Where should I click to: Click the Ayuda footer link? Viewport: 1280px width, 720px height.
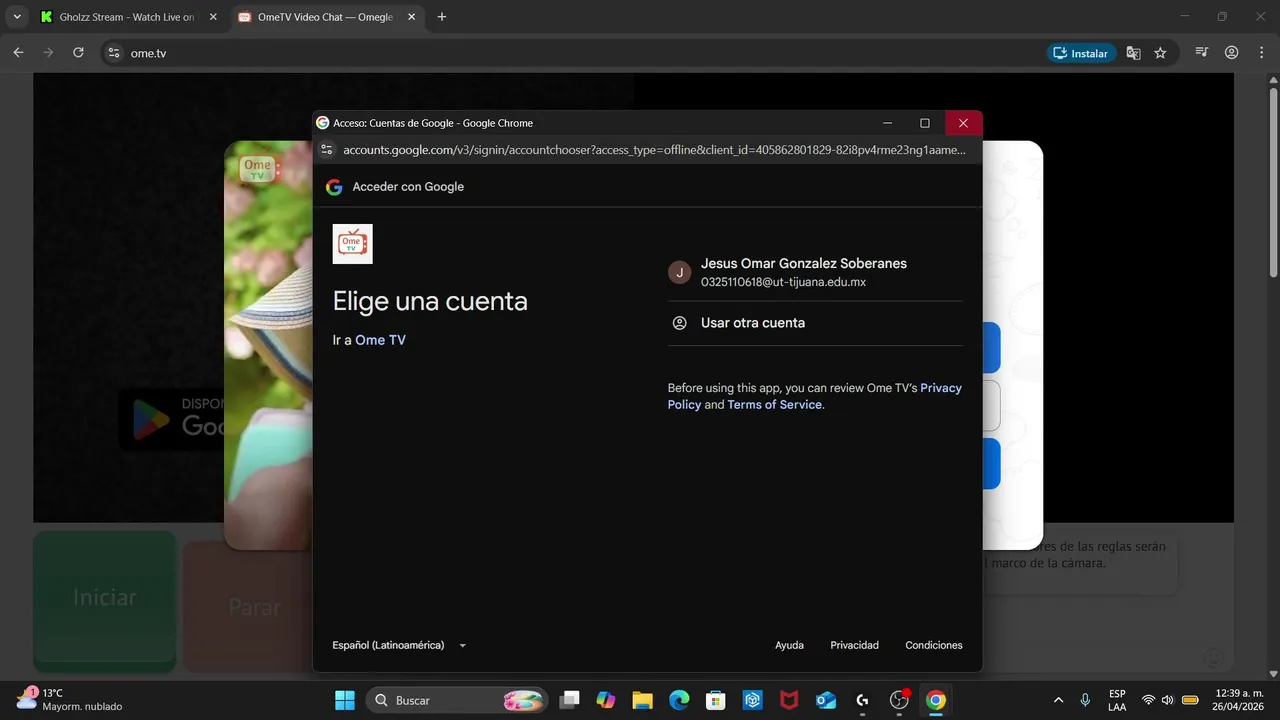789,646
